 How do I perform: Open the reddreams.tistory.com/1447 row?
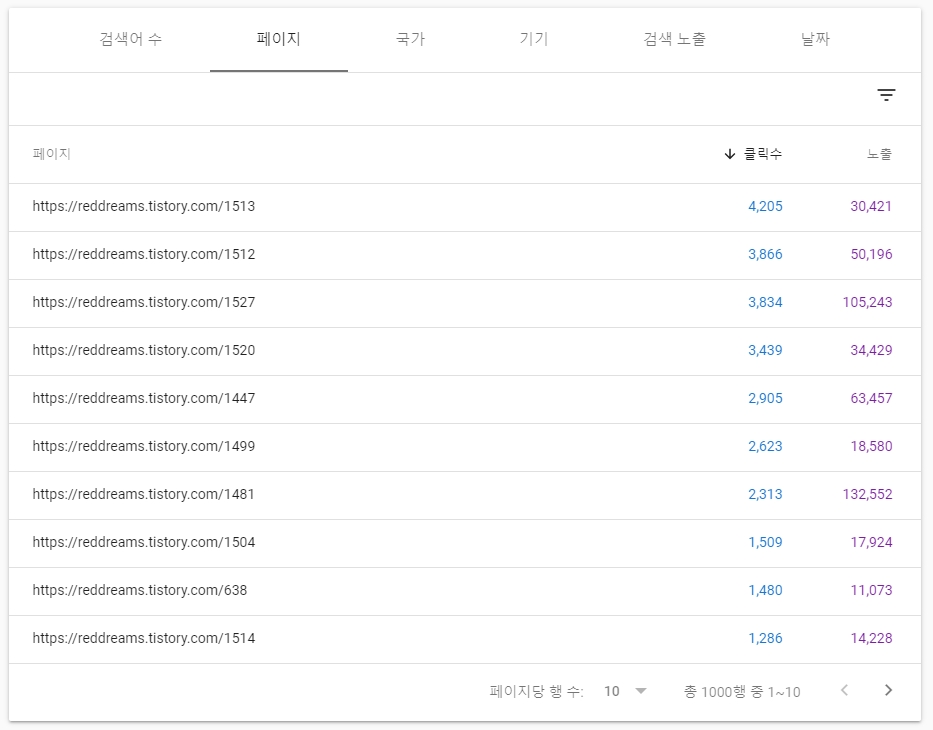(465, 399)
